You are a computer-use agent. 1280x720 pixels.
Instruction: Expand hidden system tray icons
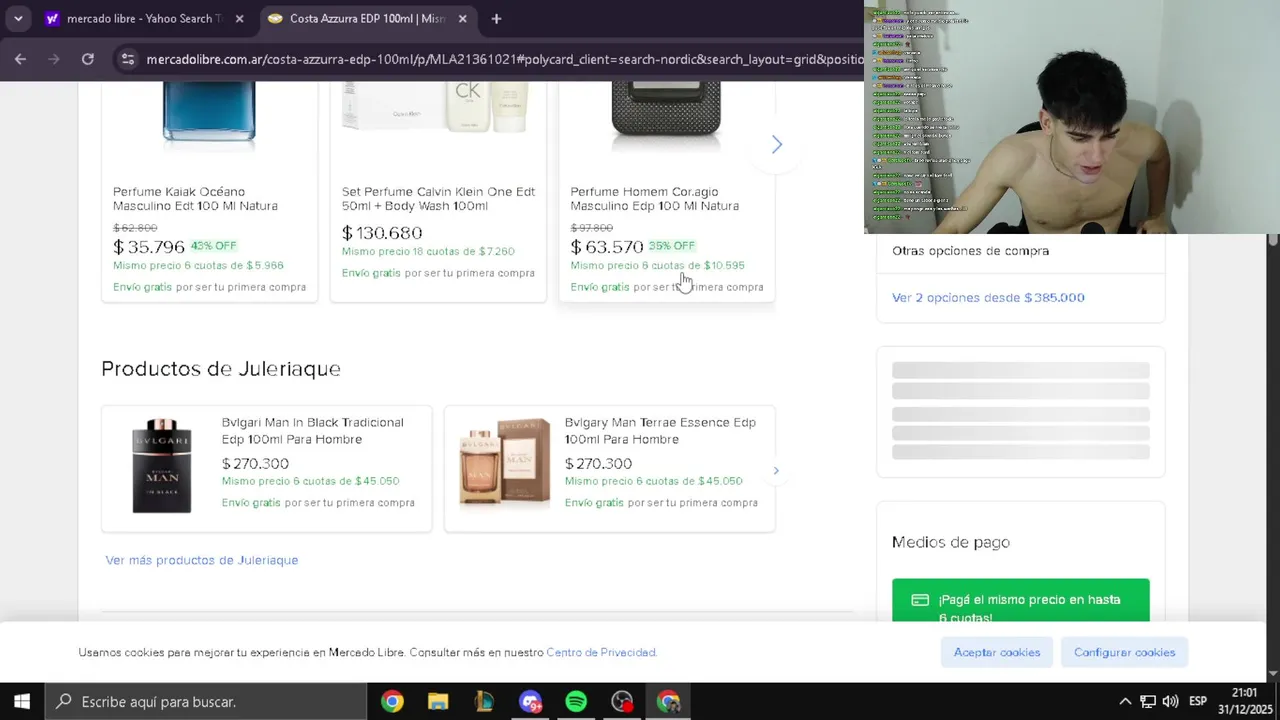tap(1125, 701)
